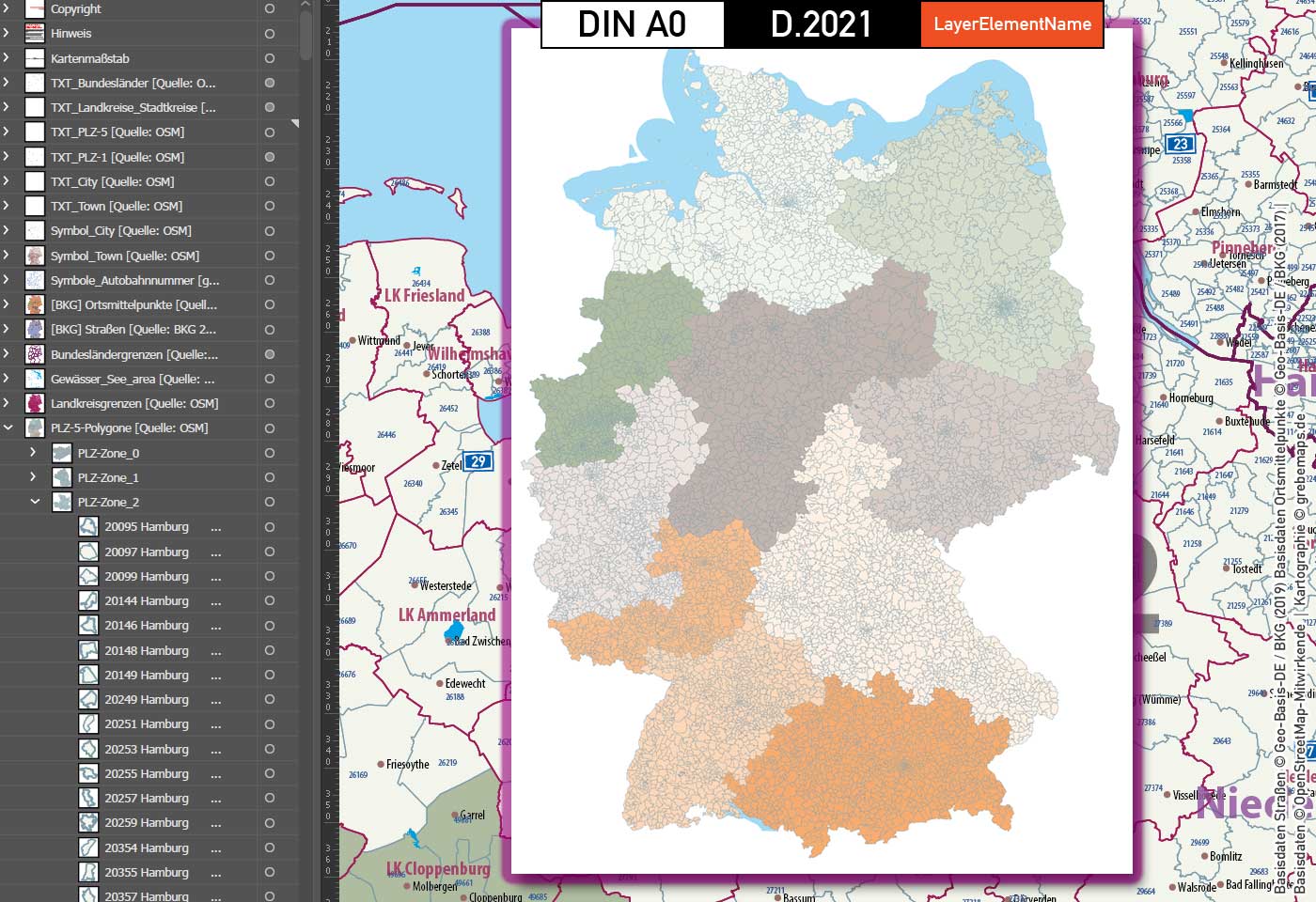Screen dimensions: 1316x902
Task: Click the ellipsis next to 20144 Hamburg
Action: pyautogui.click(x=217, y=600)
